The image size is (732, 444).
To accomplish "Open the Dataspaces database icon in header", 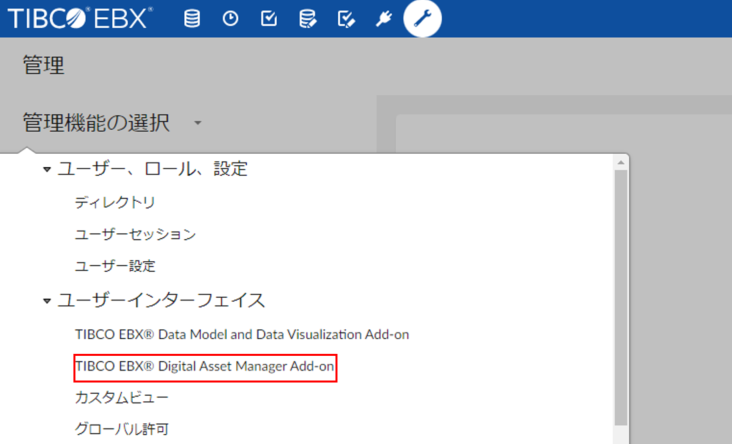I will 192,19.
